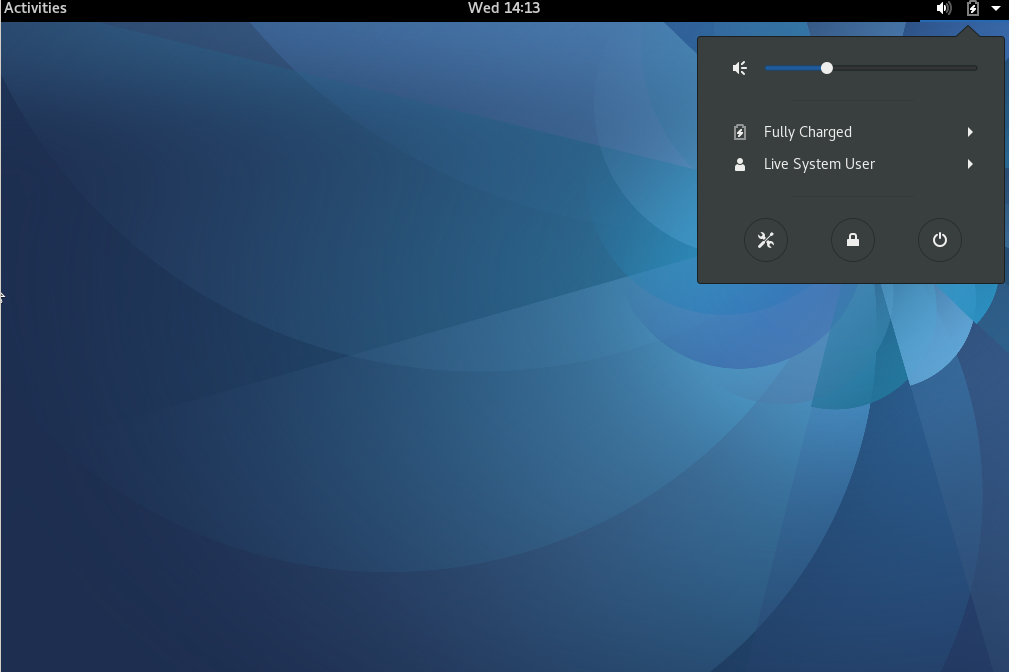Toggle mute with the speaker icon in the menu
The image size is (1009, 672).
pos(739,67)
